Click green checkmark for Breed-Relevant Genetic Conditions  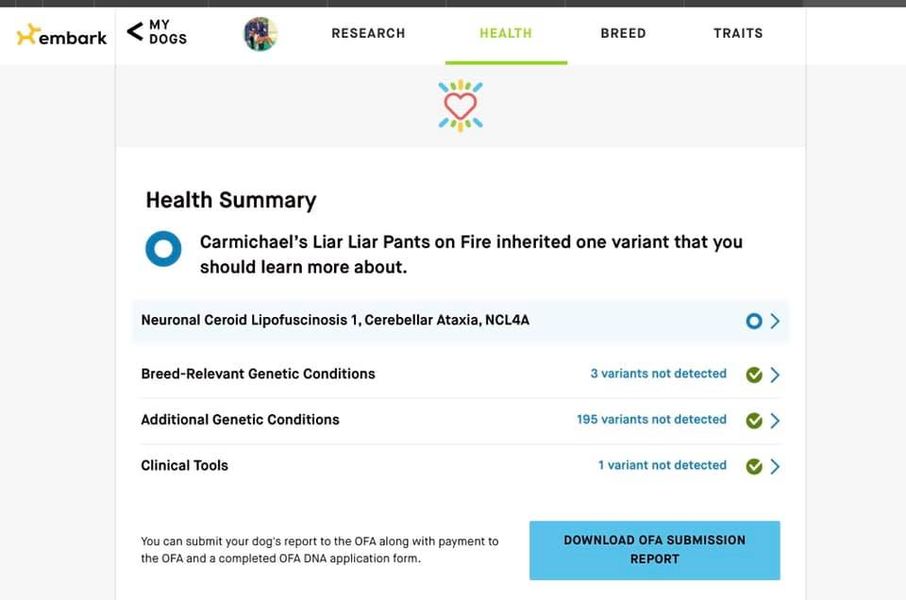[x=753, y=375]
